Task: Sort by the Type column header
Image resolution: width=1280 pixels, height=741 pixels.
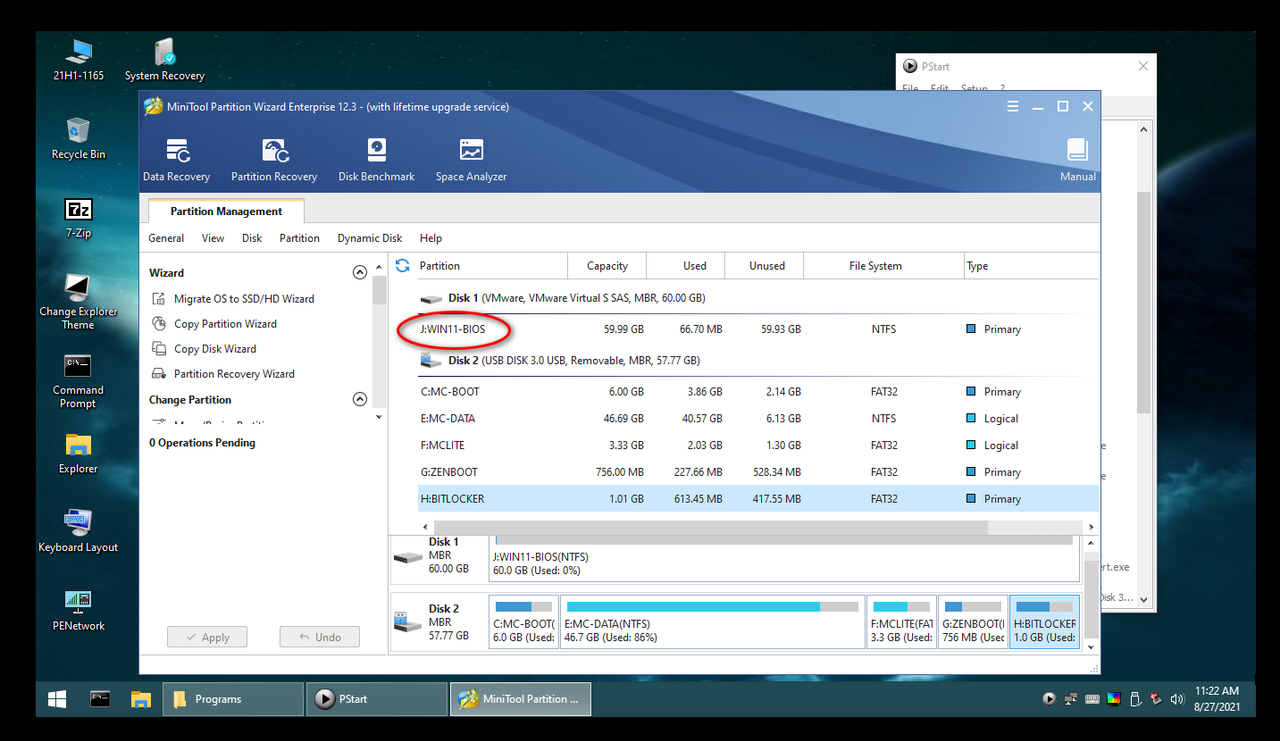Action: pos(1030,266)
